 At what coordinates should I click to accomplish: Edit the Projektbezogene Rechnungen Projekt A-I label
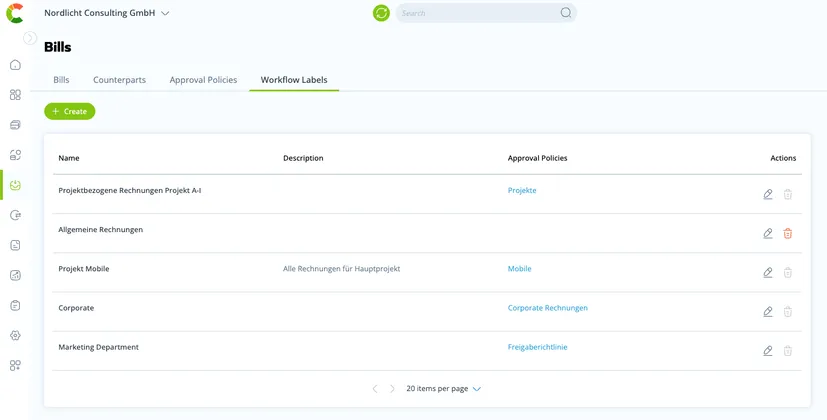768,194
